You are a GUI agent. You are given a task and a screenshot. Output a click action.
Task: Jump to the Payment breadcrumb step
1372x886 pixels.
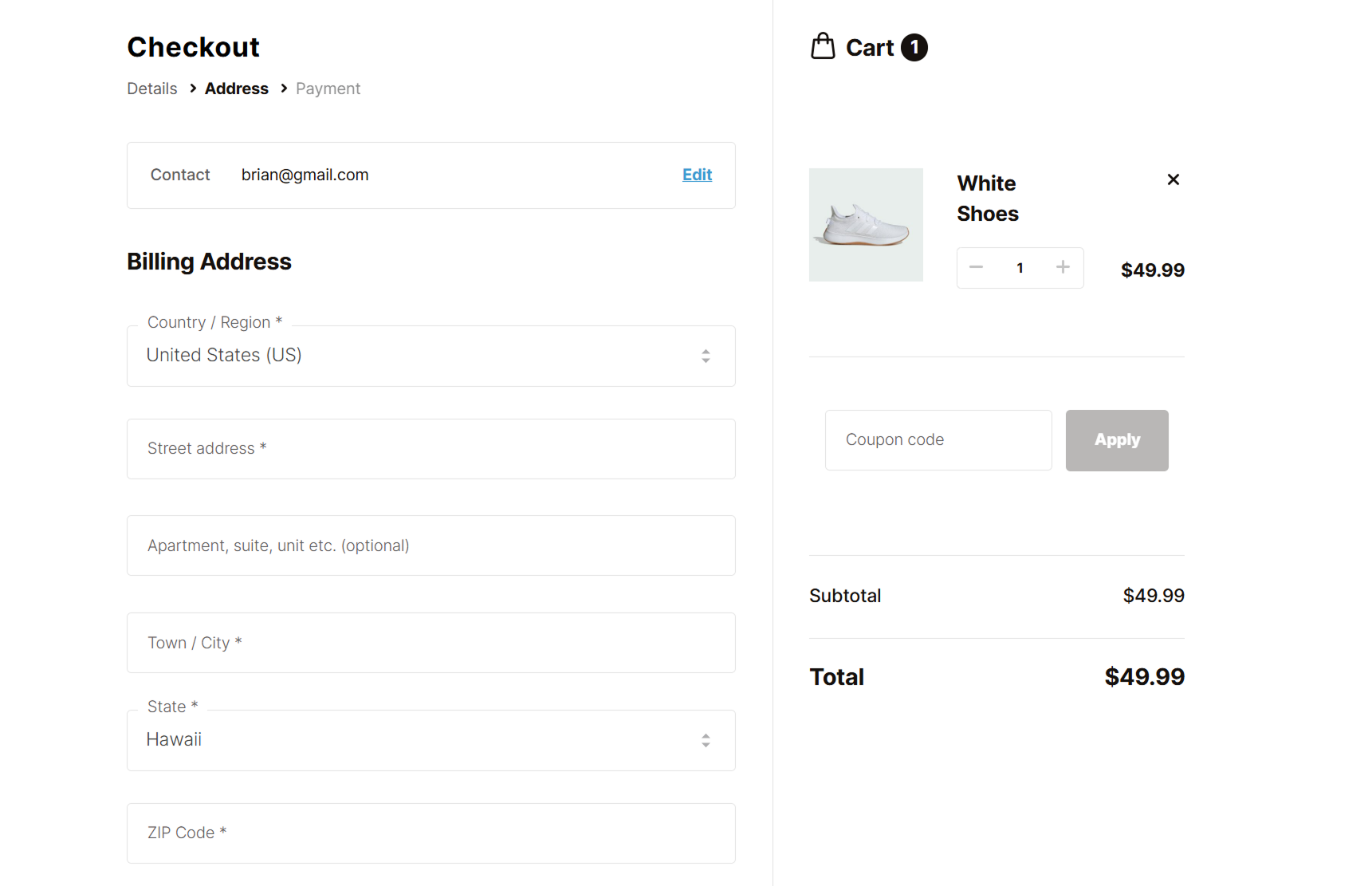point(328,89)
